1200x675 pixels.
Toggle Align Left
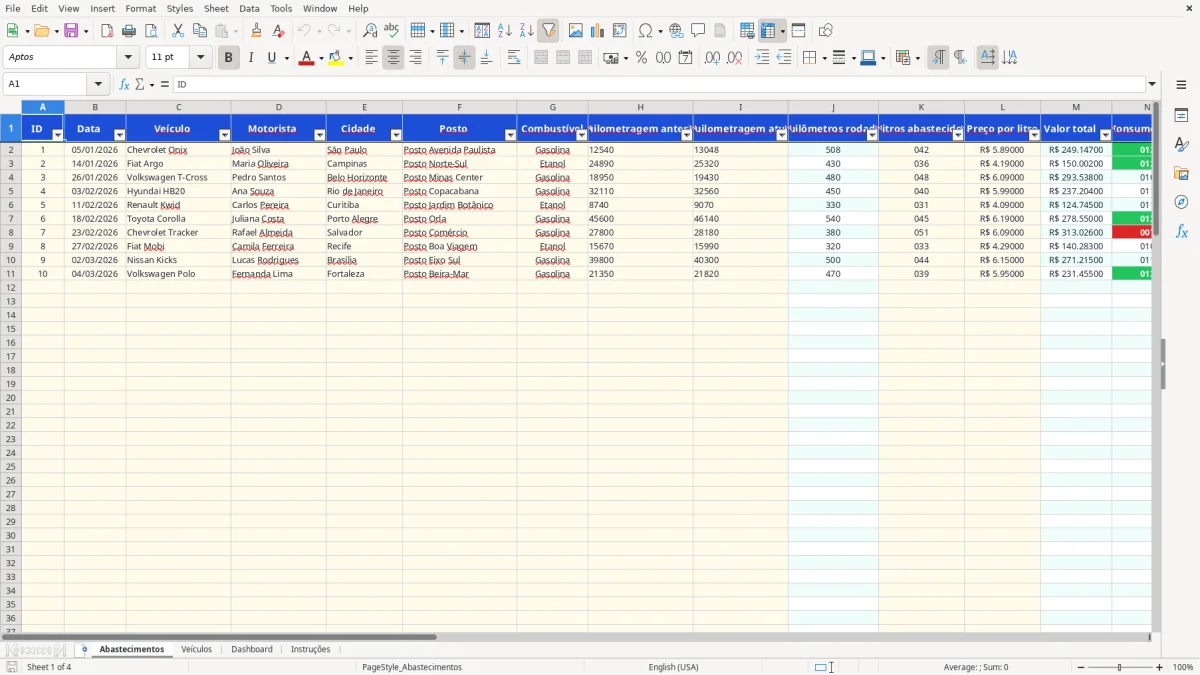[x=371, y=58]
